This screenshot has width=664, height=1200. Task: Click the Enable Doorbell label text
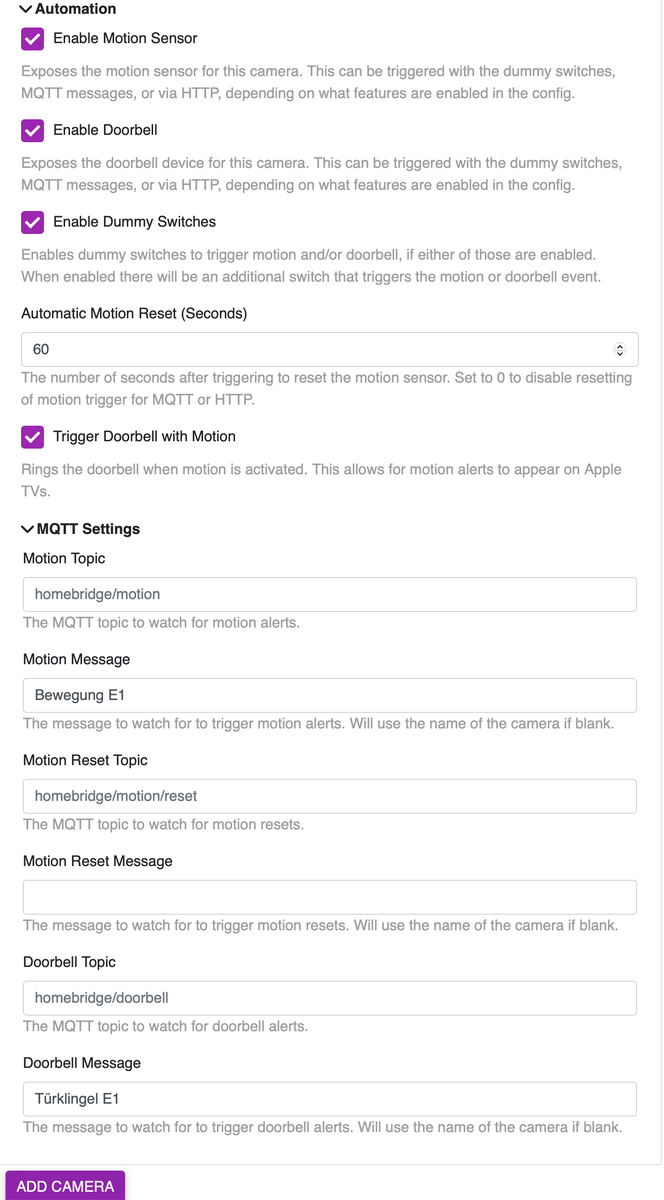105,131
